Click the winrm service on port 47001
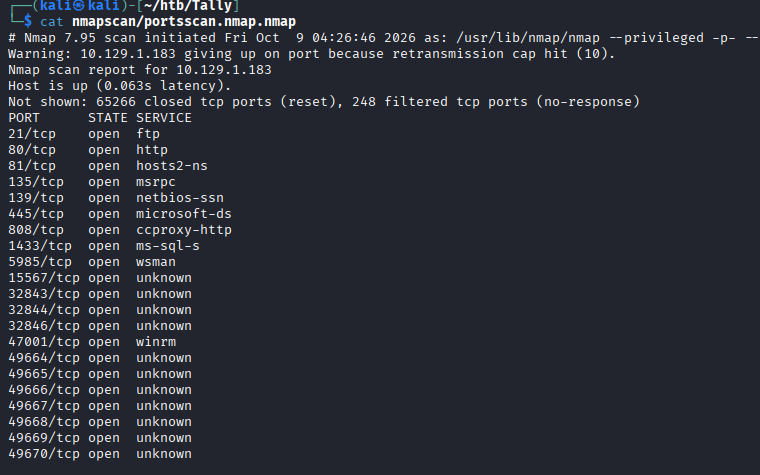The width and height of the screenshot is (760, 475). tap(156, 342)
